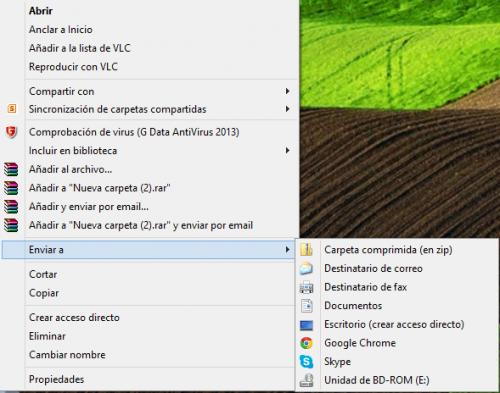Click the fax machine icon

[x=306, y=287]
